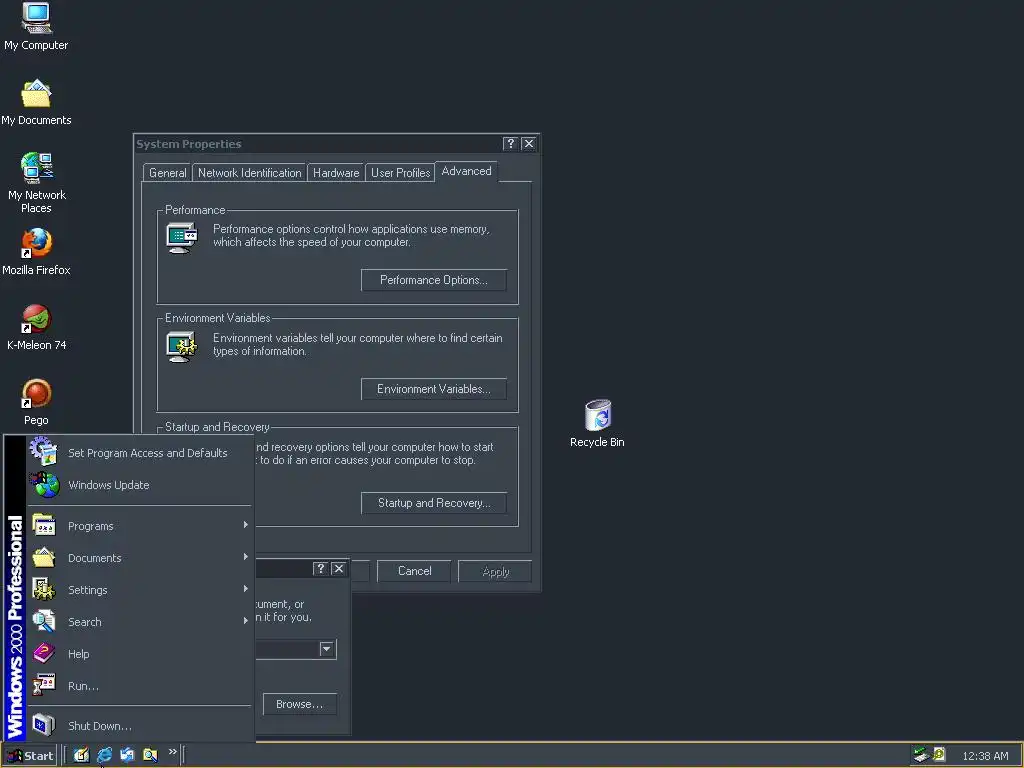Click the 12:38 AM clock
Image resolution: width=1024 pixels, height=768 pixels.
pos(985,756)
